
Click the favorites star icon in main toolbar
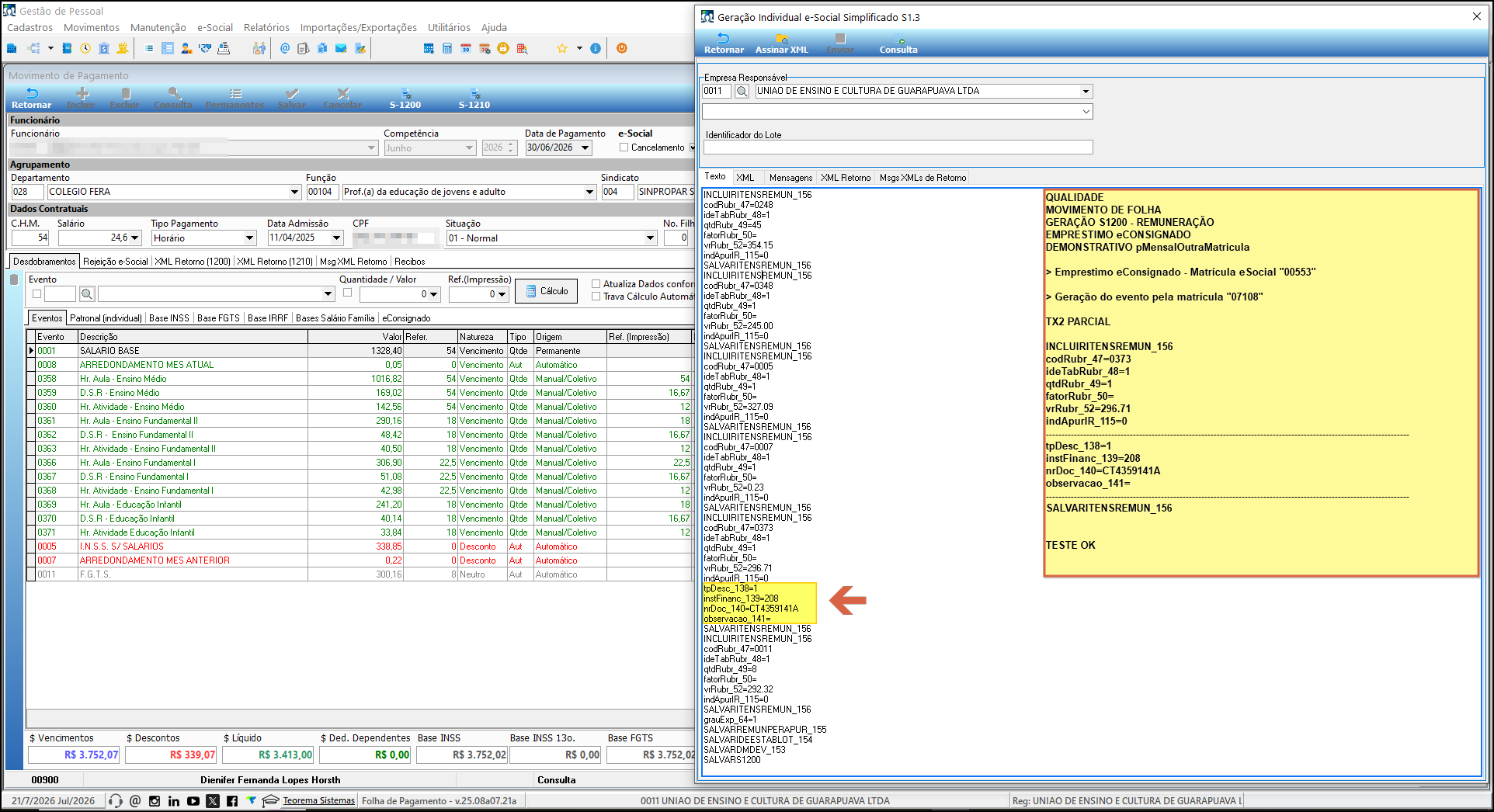[562, 48]
